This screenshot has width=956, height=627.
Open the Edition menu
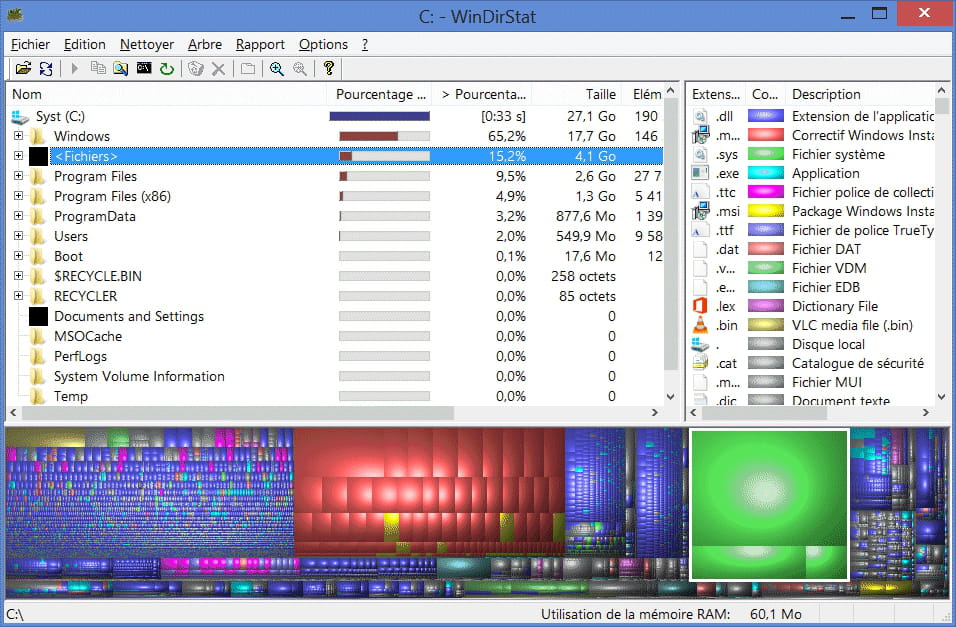(x=85, y=45)
